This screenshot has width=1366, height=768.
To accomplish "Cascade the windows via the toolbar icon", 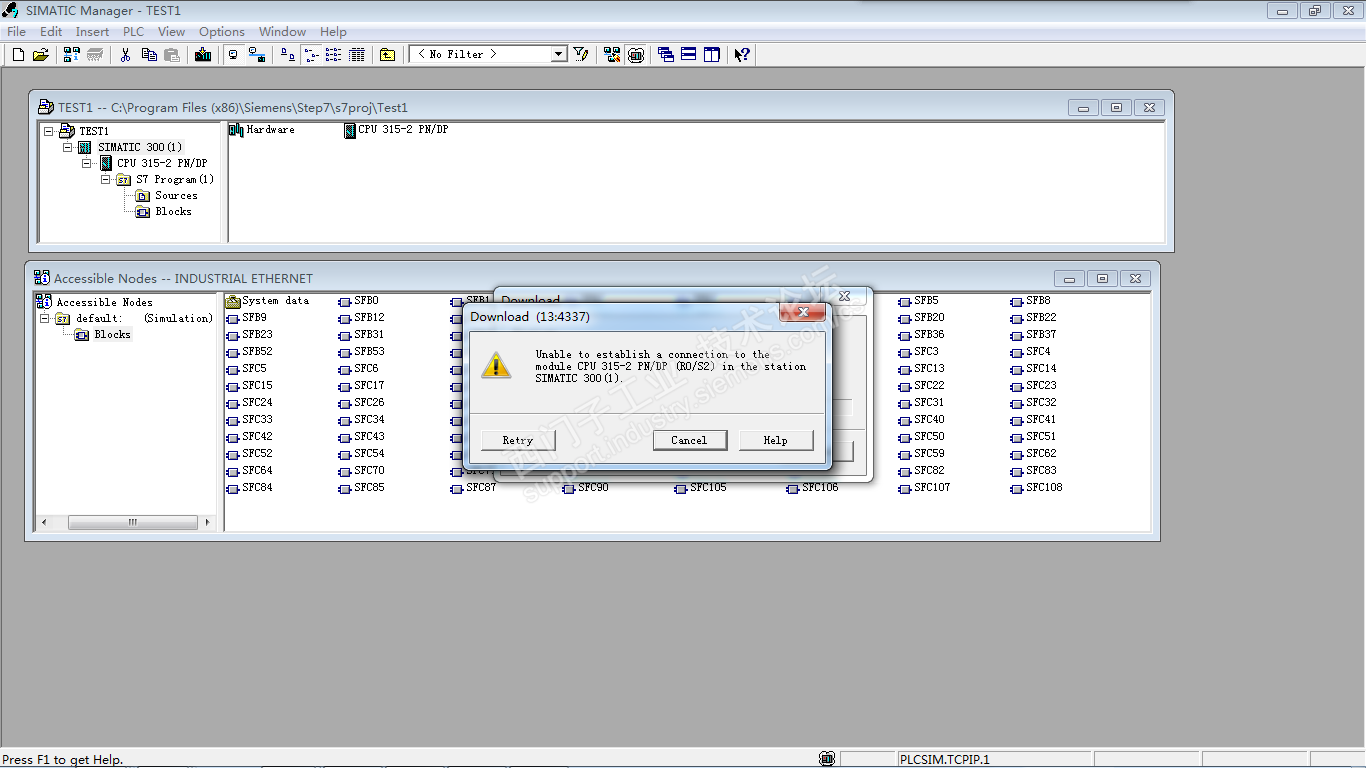I will [x=666, y=55].
